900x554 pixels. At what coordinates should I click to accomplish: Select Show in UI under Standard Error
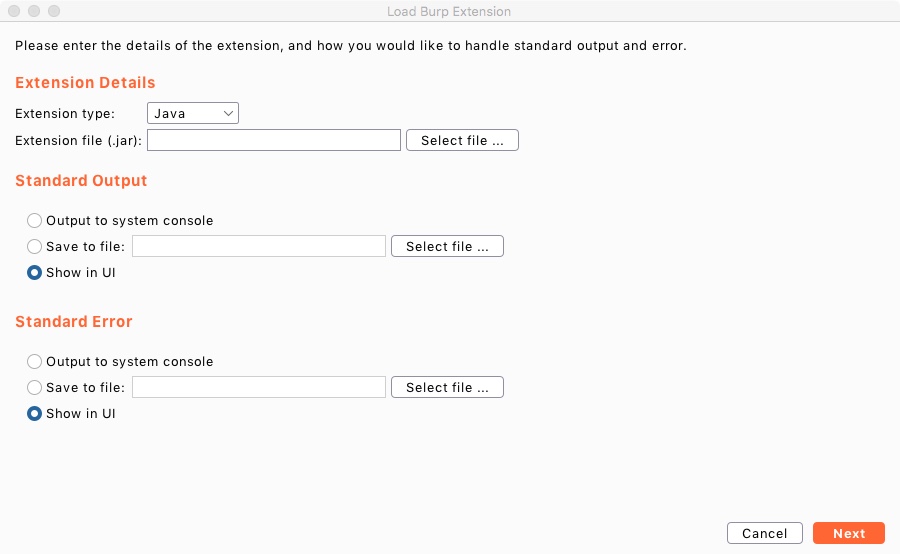tap(34, 414)
